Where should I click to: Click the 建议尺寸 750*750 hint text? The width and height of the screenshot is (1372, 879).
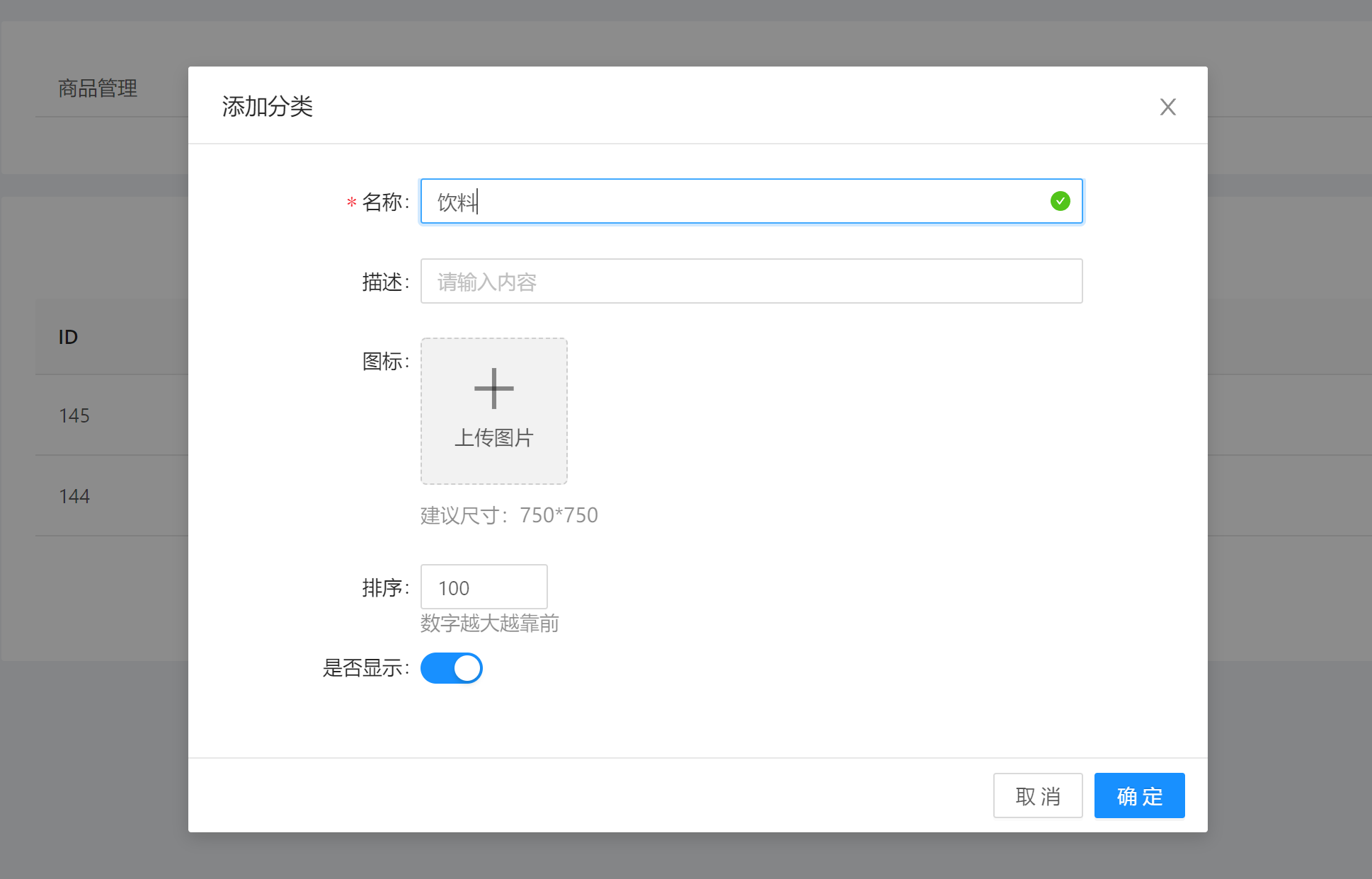point(508,515)
